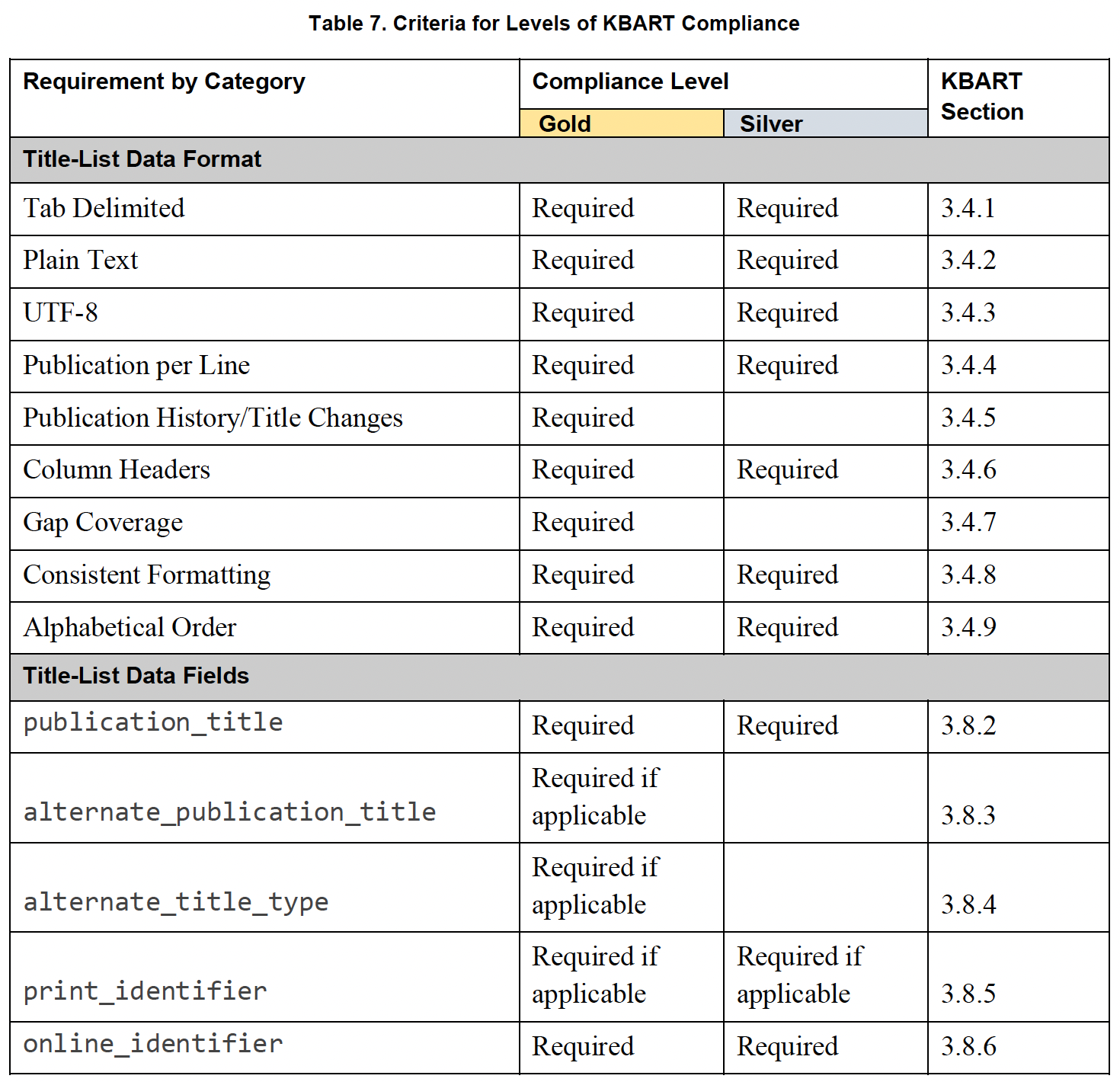Click the 'print_identifier' field name
The image size is (1120, 1082).
click(x=145, y=991)
